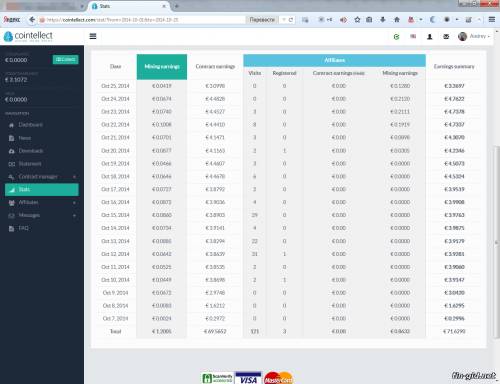Open the messages envelope icon in header

coord(446,37)
